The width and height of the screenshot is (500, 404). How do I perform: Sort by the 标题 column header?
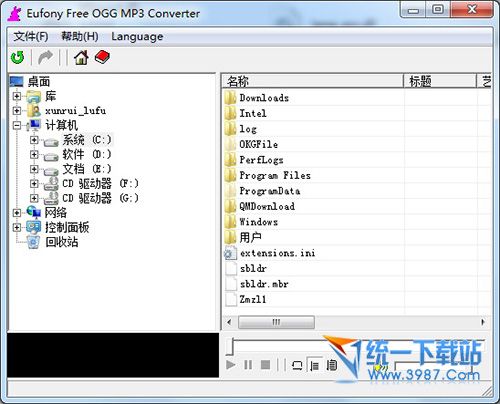click(440, 81)
